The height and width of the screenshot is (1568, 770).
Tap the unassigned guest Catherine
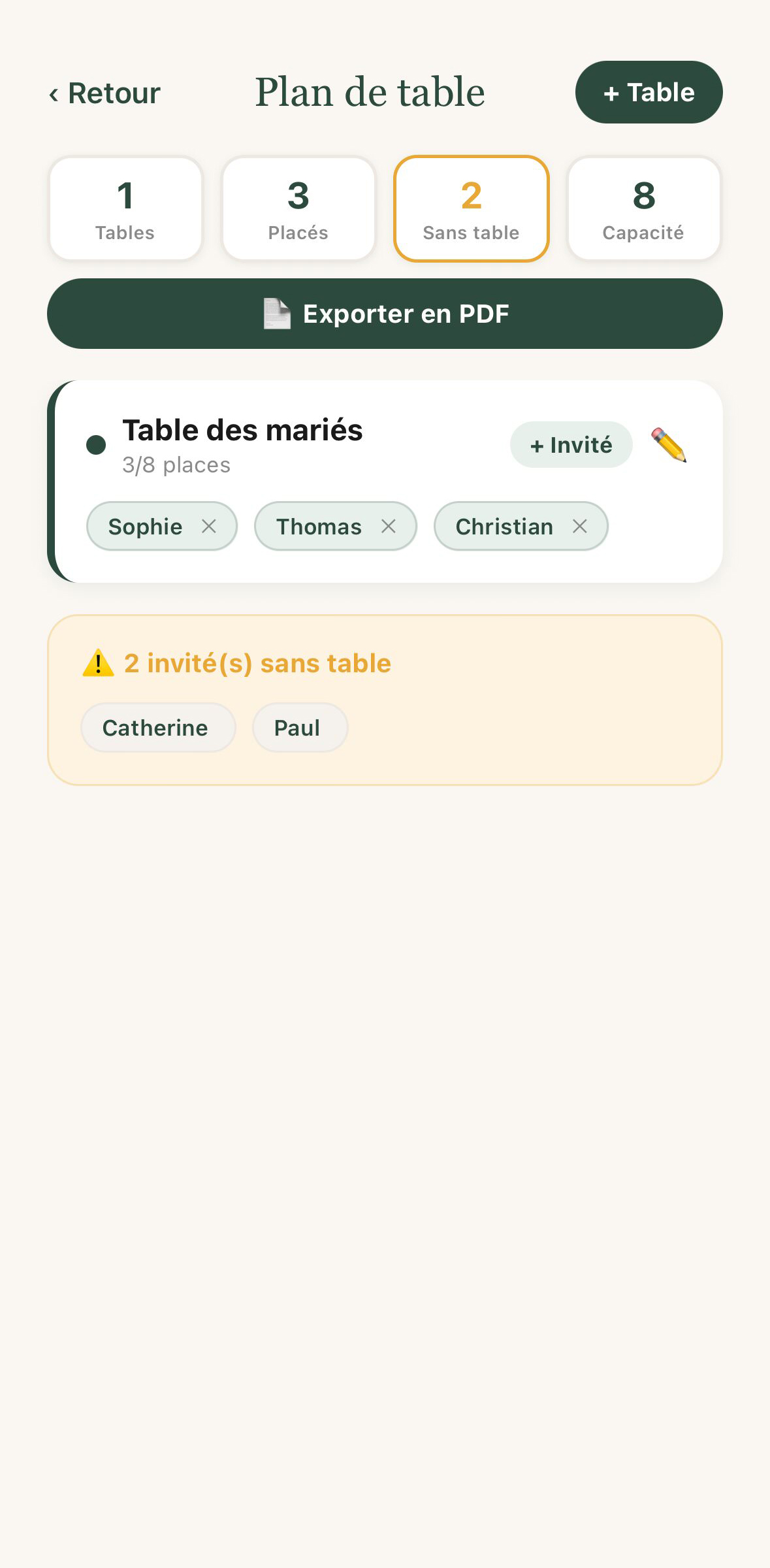coord(155,728)
